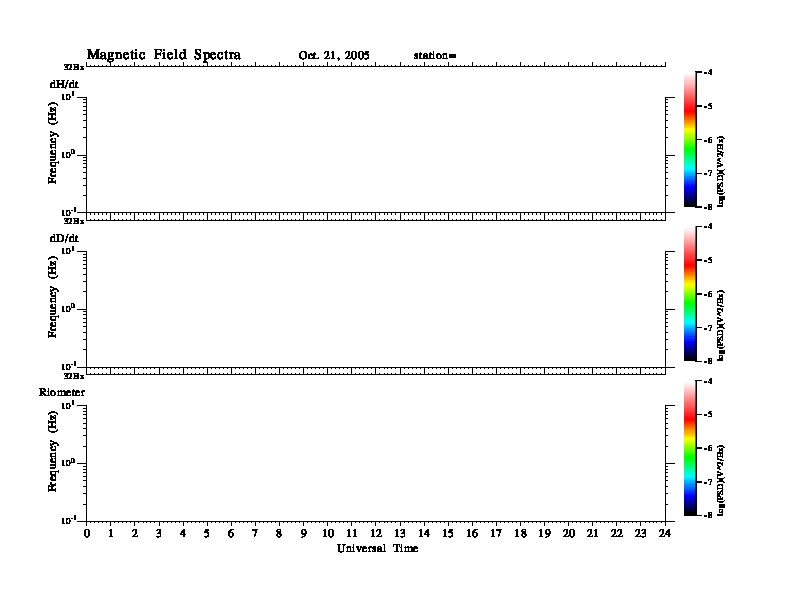Image resolution: width=792 pixels, height=612 pixels.
Task: Click the "-8" value on Riometer color bar
Action: point(708,515)
